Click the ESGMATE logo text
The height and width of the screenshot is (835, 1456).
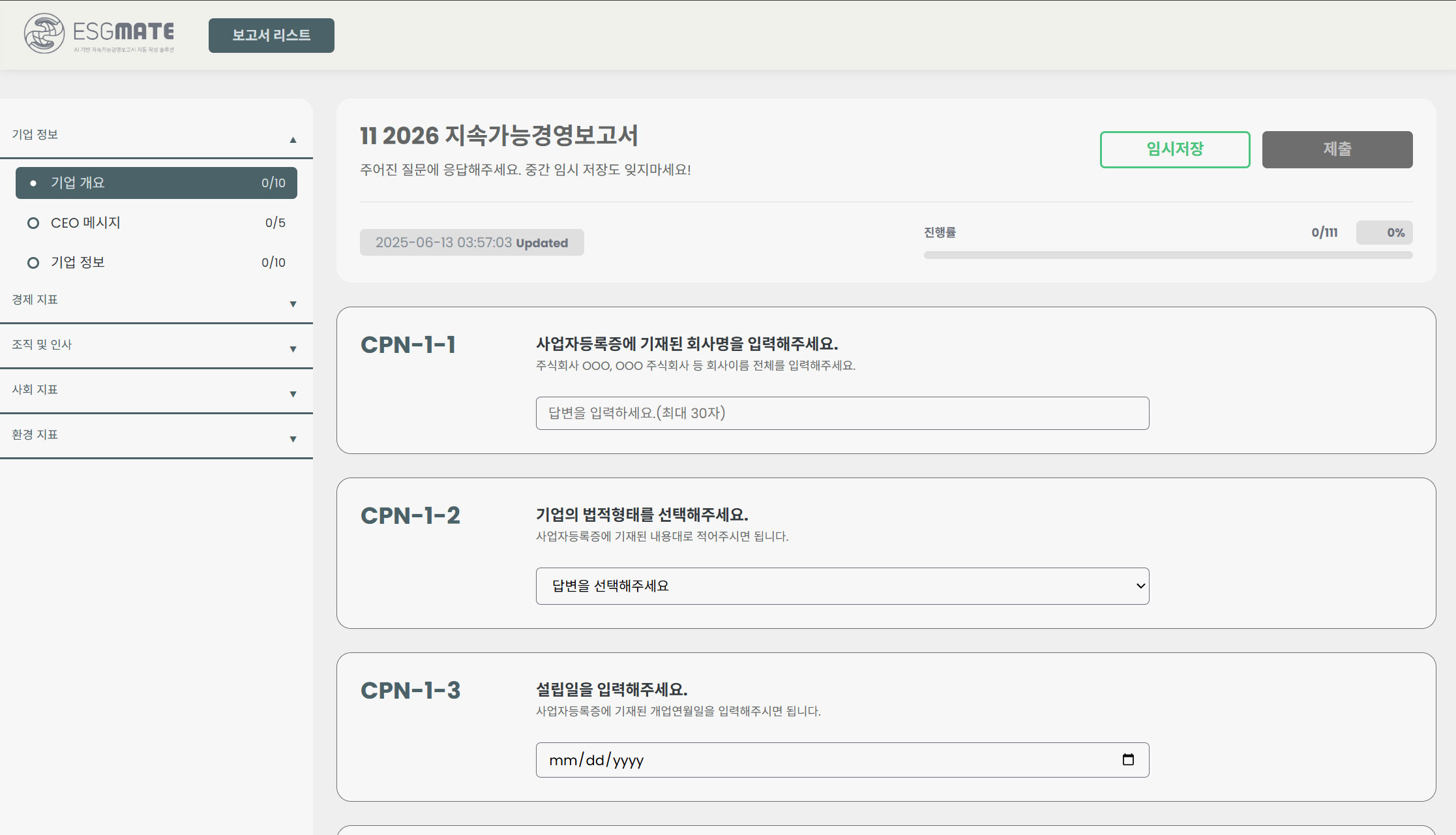(x=123, y=31)
